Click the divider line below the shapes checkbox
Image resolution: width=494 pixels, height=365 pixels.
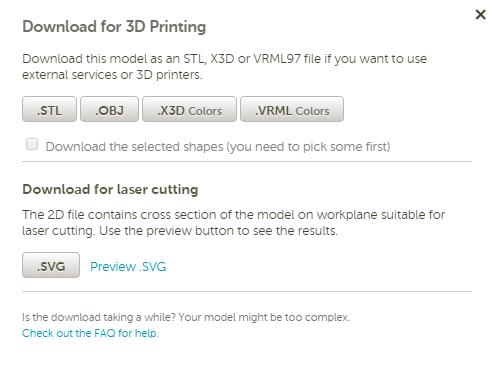[x=247, y=162]
